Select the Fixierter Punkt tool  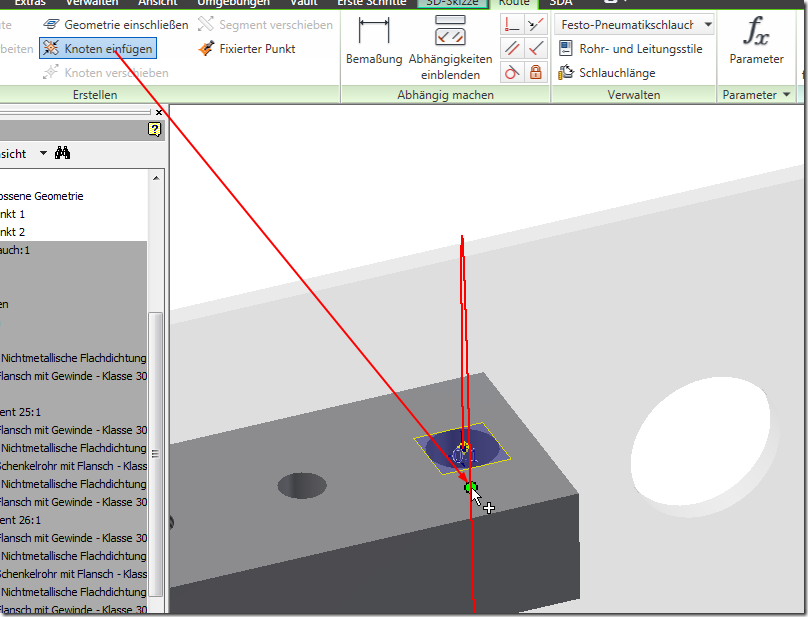click(247, 48)
